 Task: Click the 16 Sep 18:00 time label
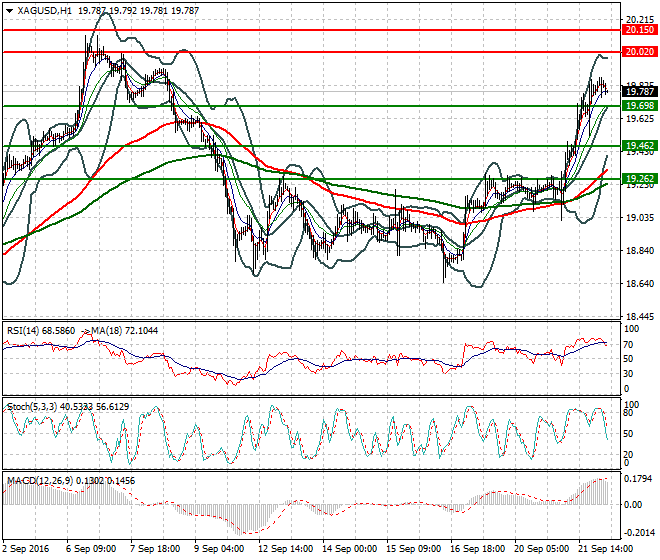click(x=477, y=549)
